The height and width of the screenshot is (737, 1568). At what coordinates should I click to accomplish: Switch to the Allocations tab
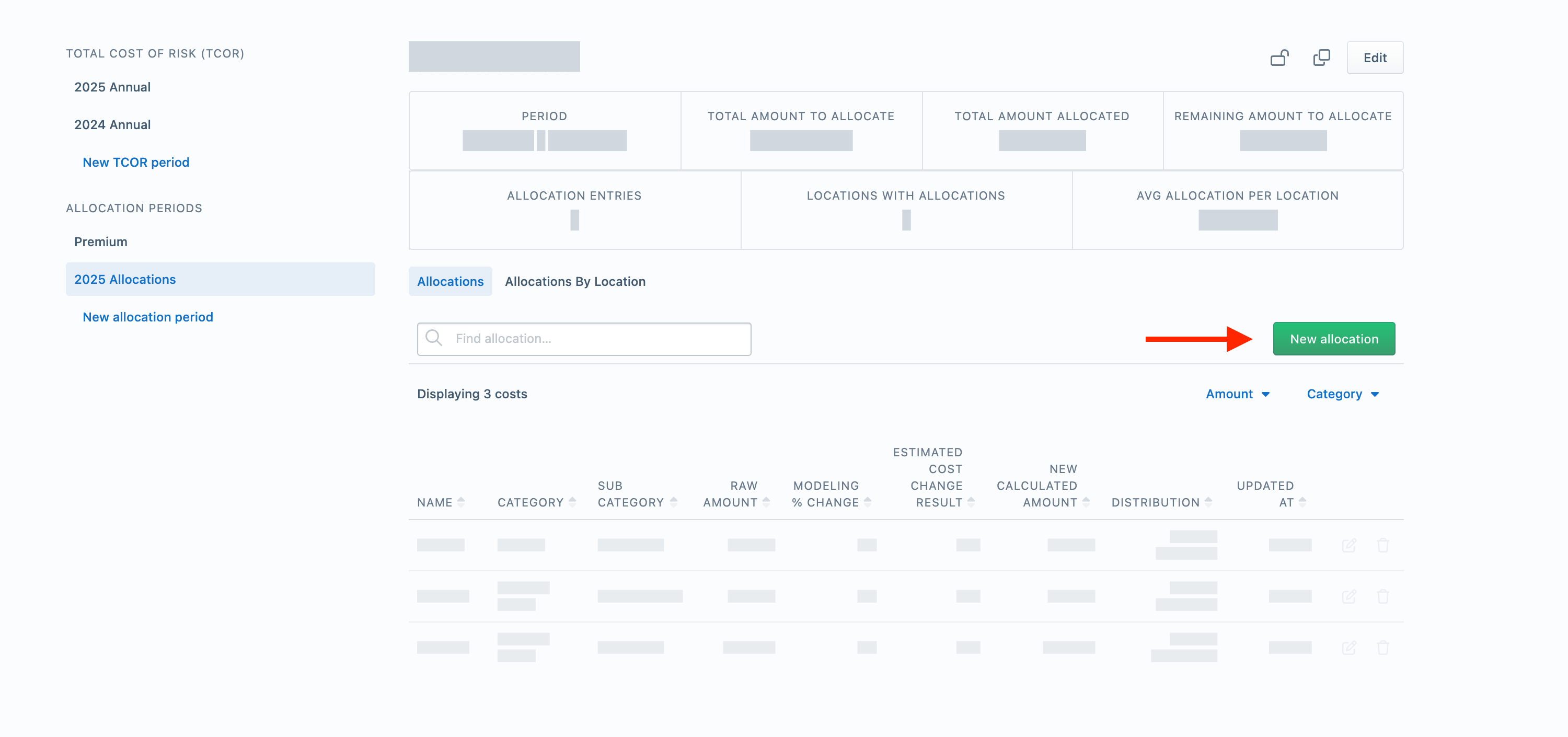pyautogui.click(x=450, y=281)
